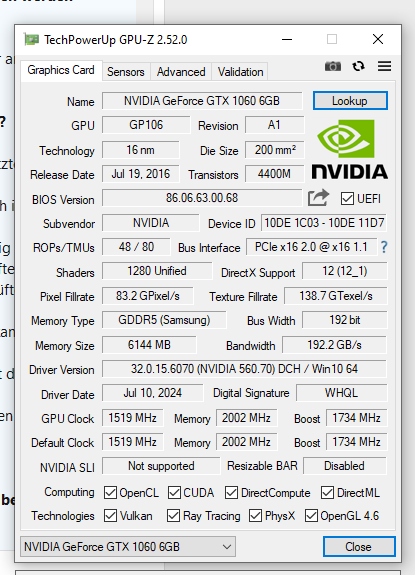The image size is (415, 575).
Task: Click the Revision field showing A1
Action: pyautogui.click(x=275, y=125)
